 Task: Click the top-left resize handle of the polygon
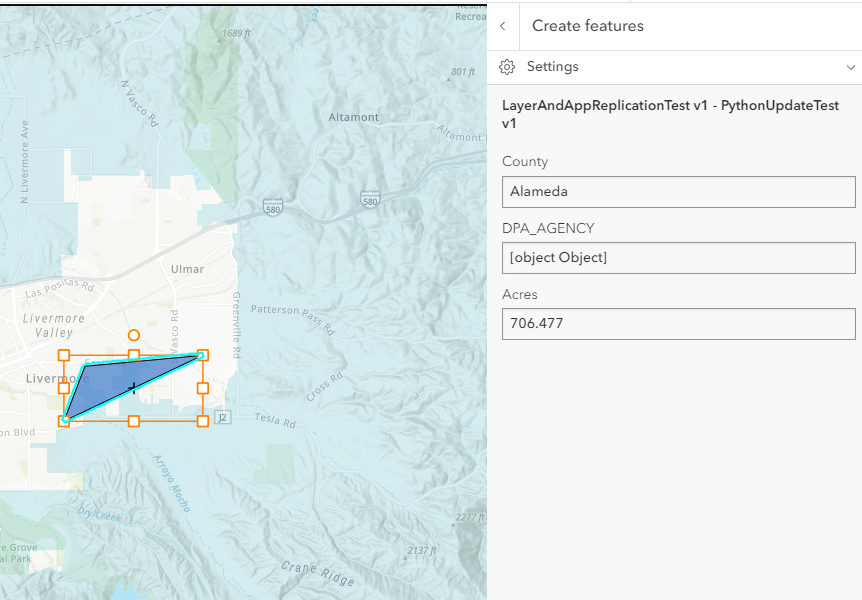coord(64,355)
